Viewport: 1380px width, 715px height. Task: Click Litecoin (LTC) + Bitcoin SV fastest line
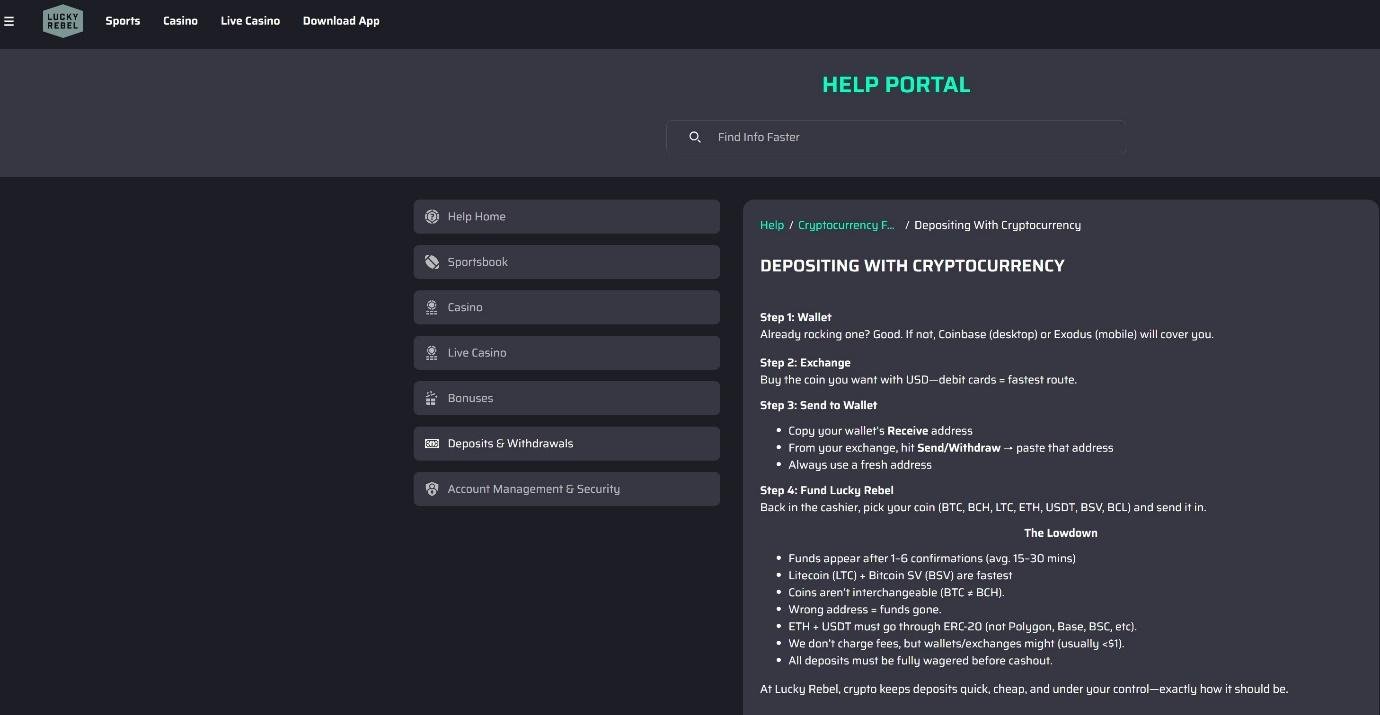tap(900, 575)
